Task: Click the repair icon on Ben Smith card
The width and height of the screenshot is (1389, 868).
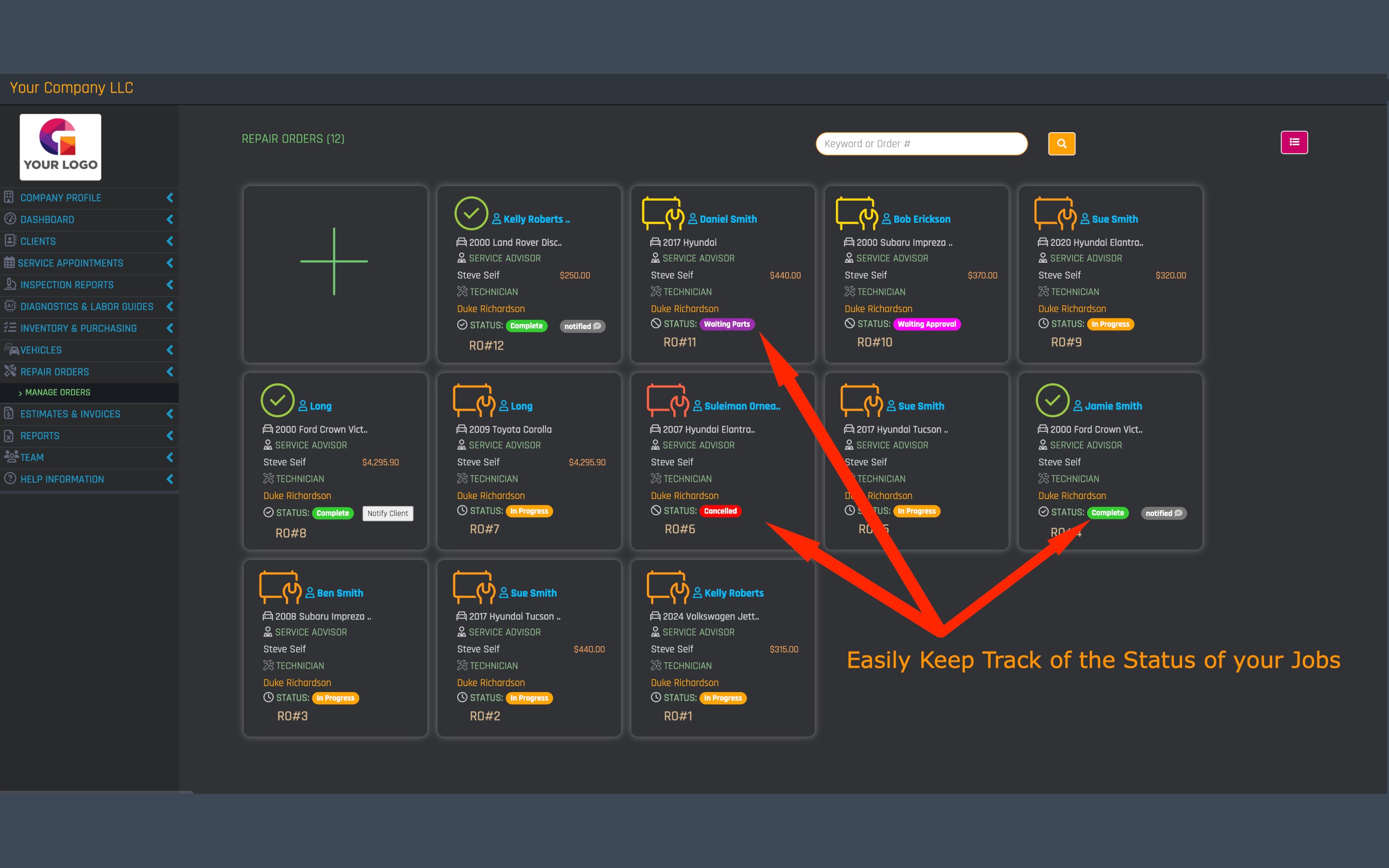Action: point(280,587)
